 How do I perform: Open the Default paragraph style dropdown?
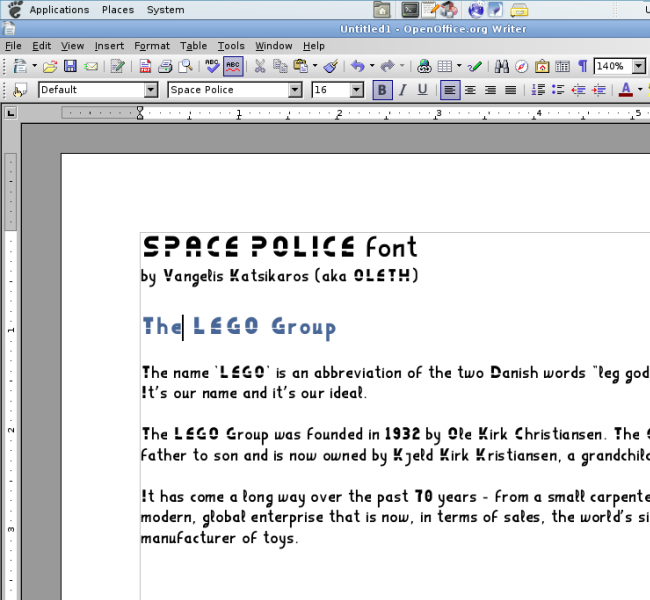tap(151, 90)
